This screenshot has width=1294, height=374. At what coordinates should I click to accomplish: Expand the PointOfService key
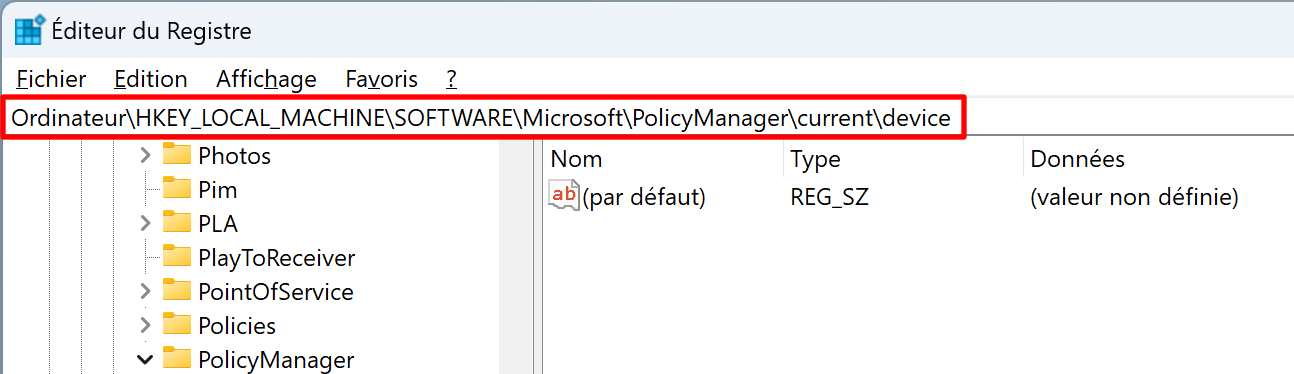tap(145, 291)
